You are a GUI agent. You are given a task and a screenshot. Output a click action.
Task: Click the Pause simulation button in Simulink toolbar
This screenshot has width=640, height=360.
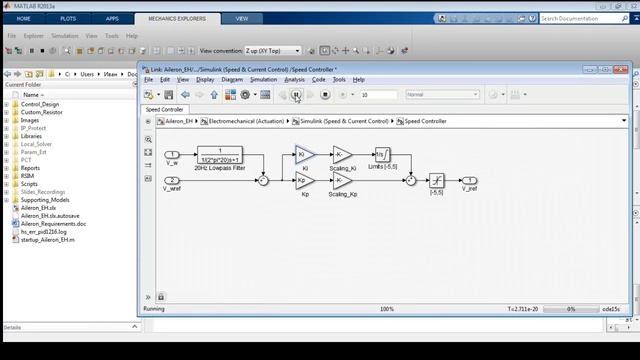coord(296,95)
